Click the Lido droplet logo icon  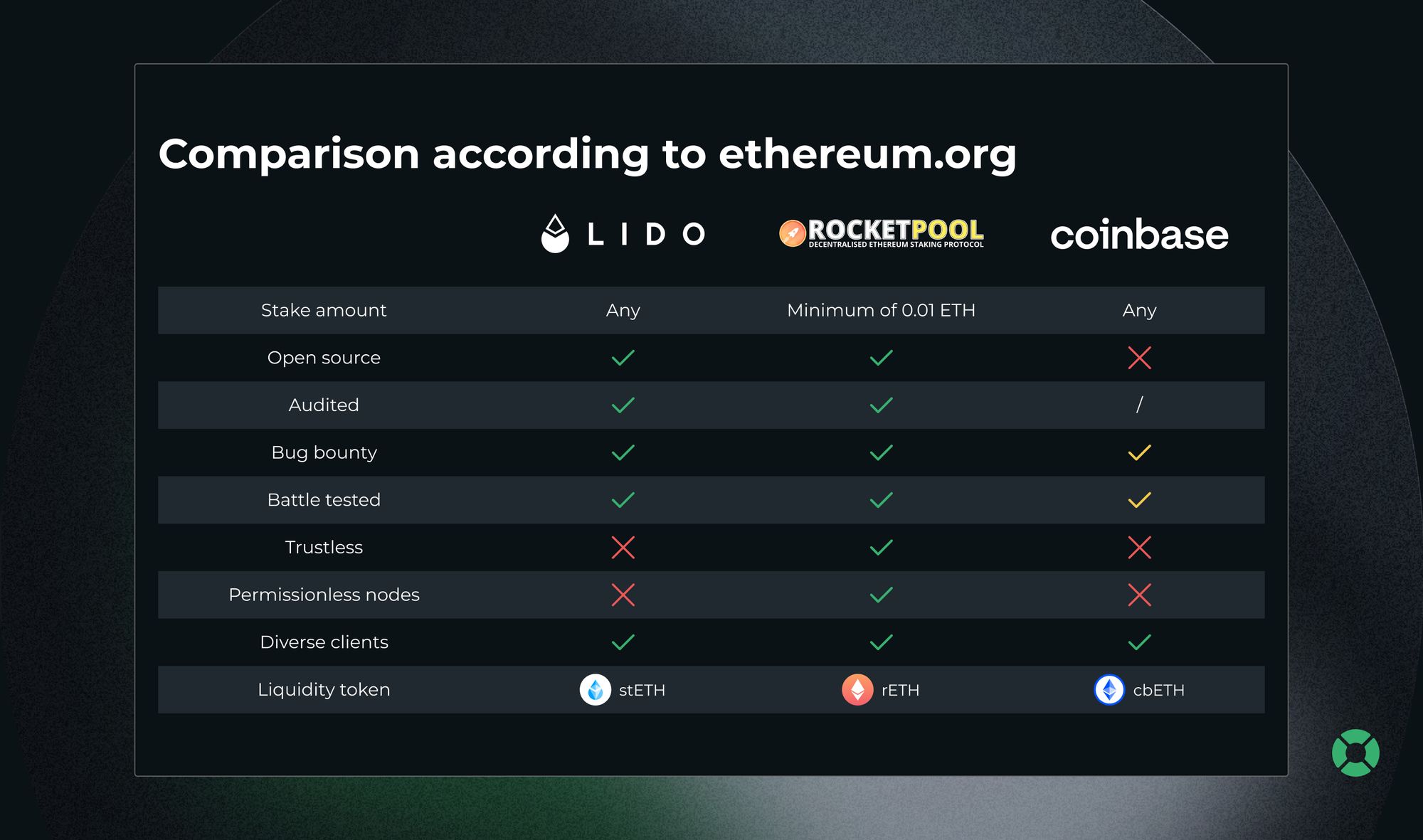(x=555, y=233)
